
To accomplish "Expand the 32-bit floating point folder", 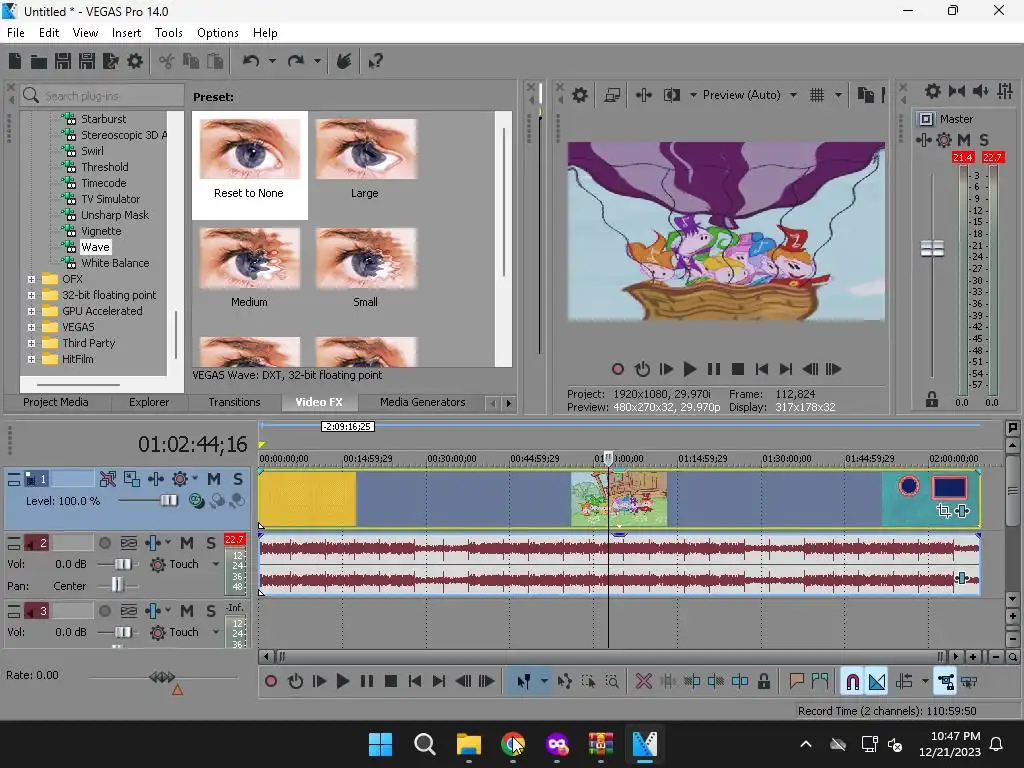I will click(31, 295).
